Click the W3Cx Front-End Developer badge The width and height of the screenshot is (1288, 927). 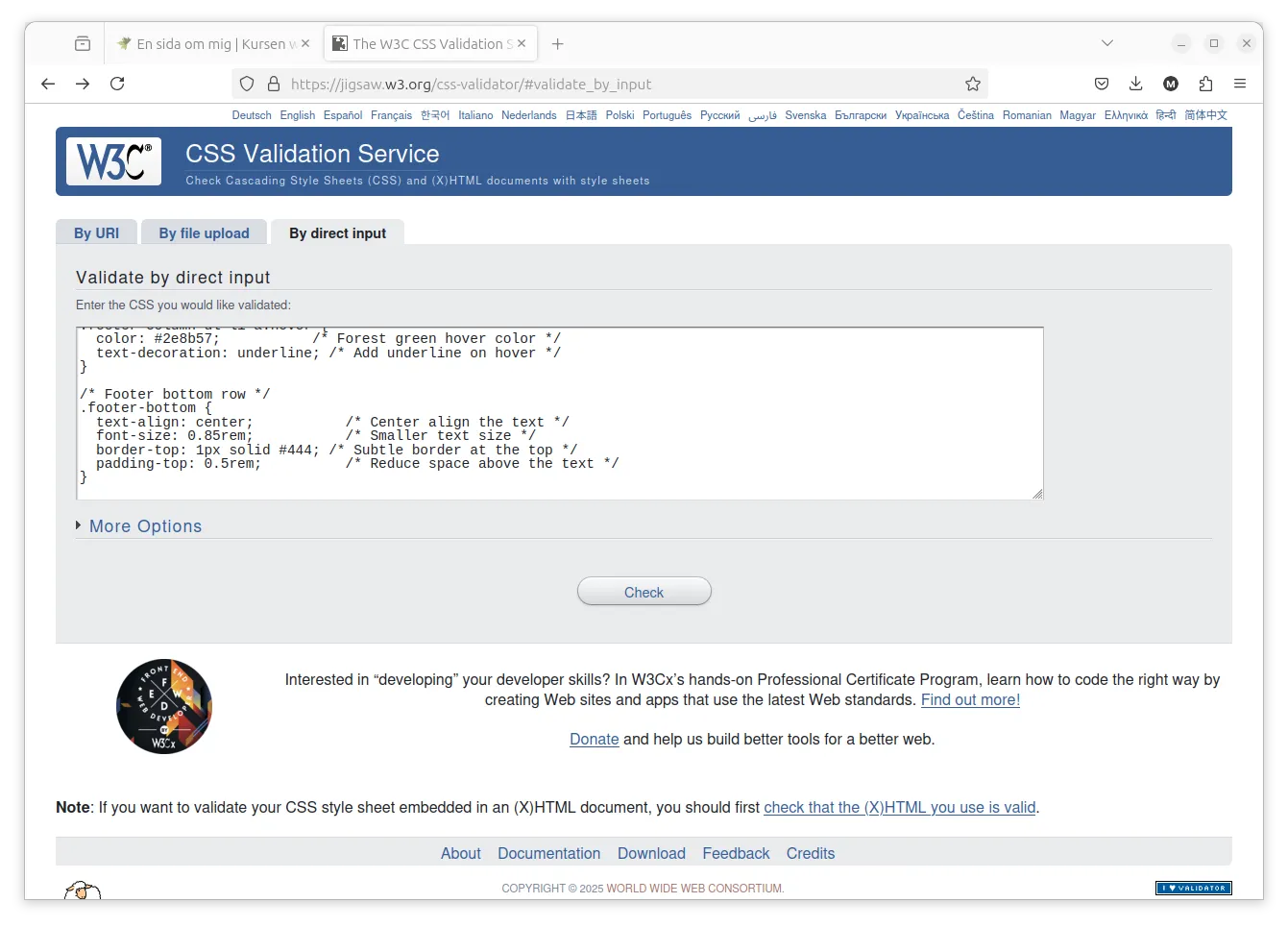click(x=164, y=706)
